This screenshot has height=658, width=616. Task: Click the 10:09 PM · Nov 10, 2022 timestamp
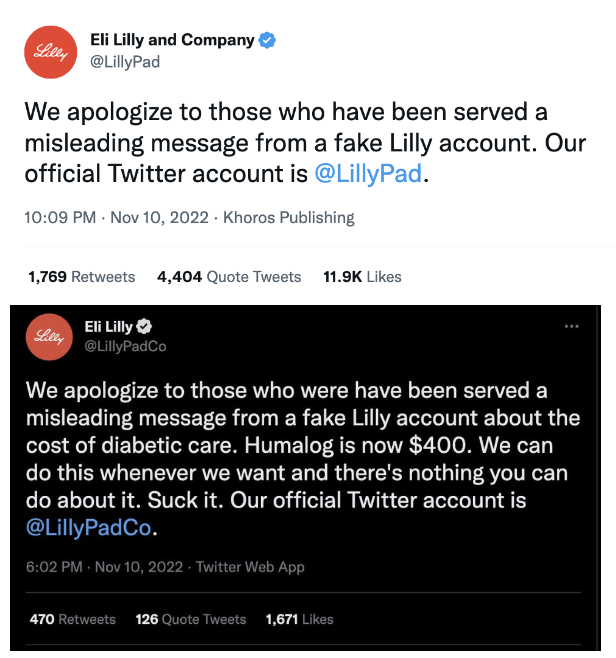click(116, 217)
